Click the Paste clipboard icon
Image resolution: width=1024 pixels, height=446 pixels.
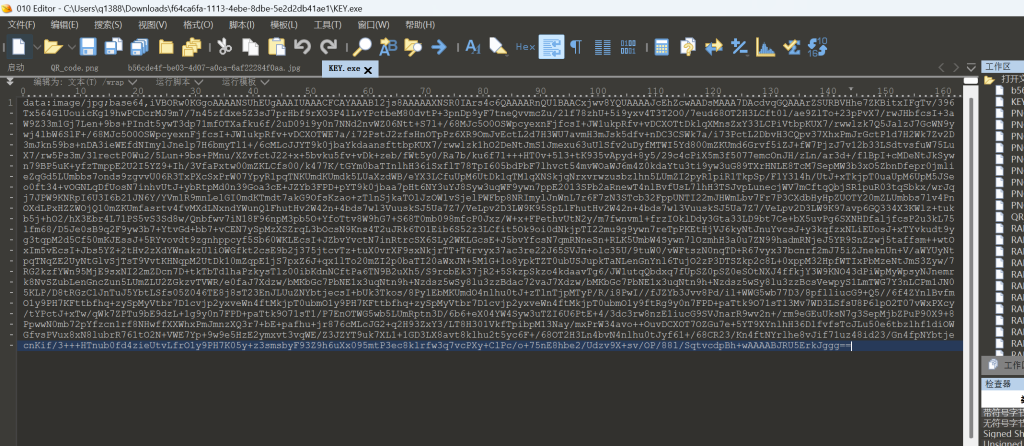coord(275,46)
